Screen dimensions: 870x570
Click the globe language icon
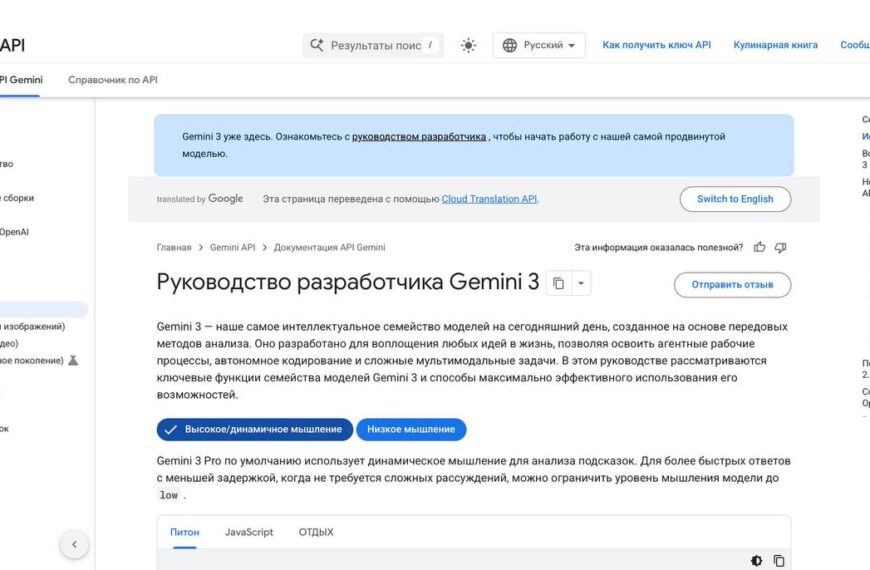509,45
